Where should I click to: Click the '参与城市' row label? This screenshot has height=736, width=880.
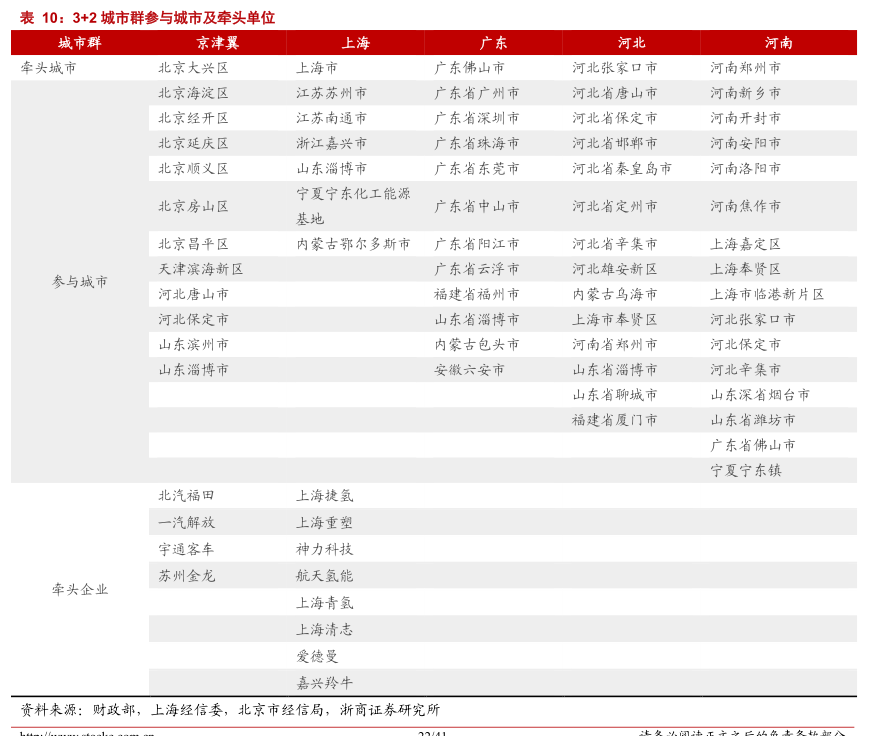coord(80,281)
